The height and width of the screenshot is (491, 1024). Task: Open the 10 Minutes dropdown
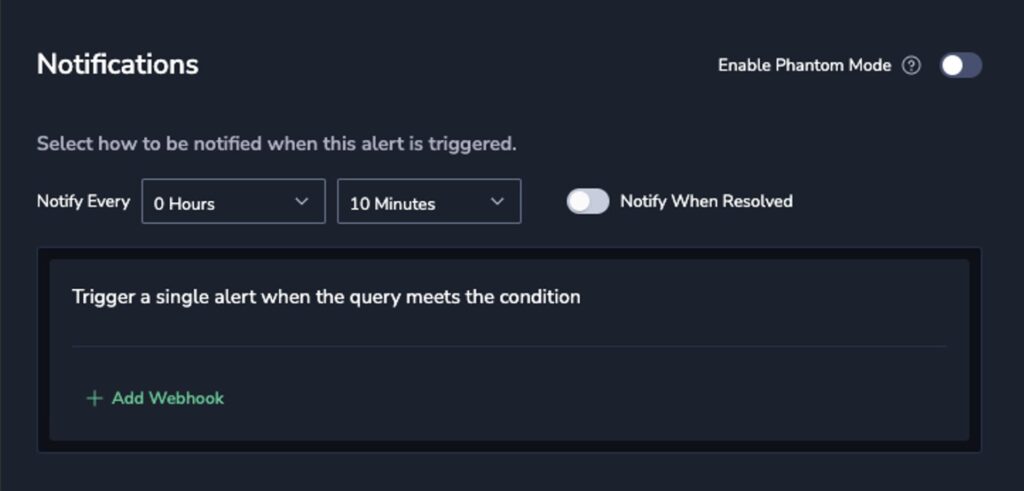point(429,201)
